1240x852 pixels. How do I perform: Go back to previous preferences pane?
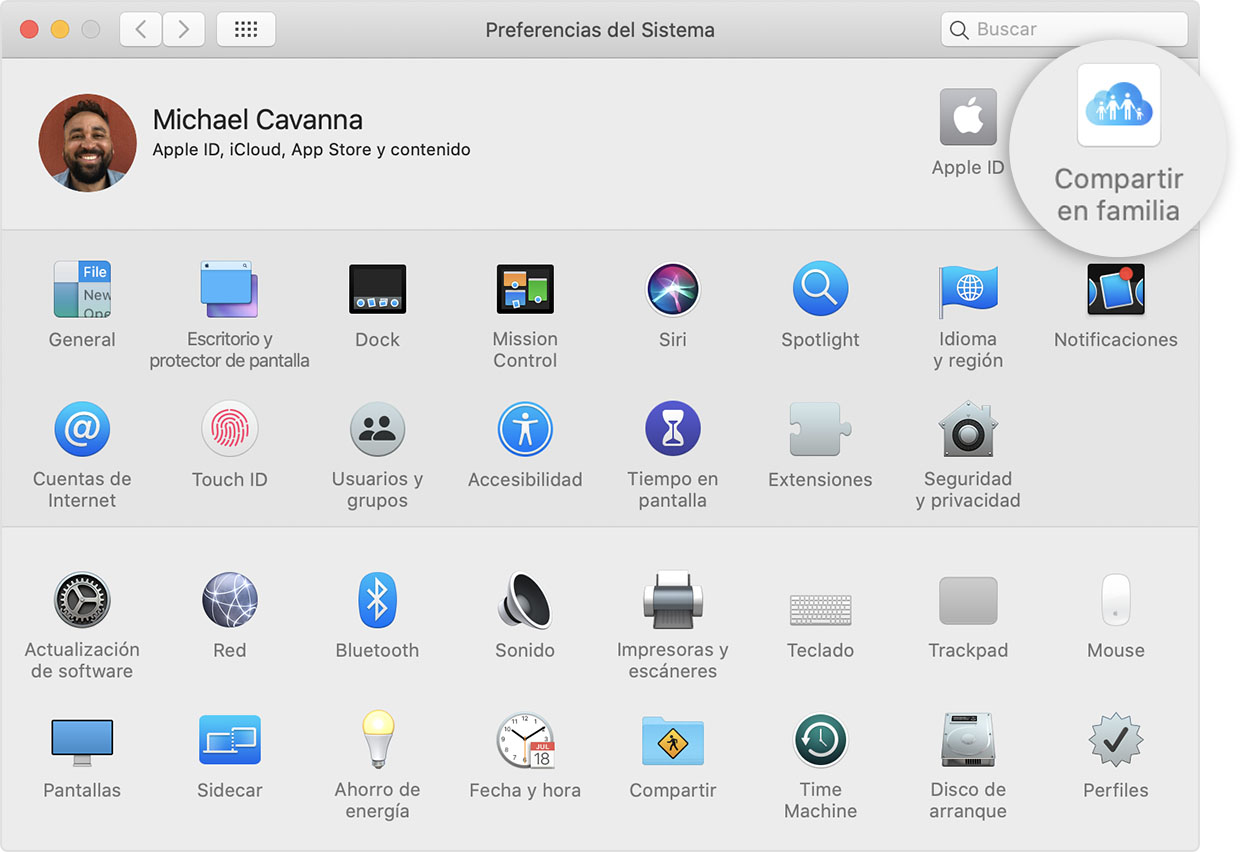click(x=140, y=29)
